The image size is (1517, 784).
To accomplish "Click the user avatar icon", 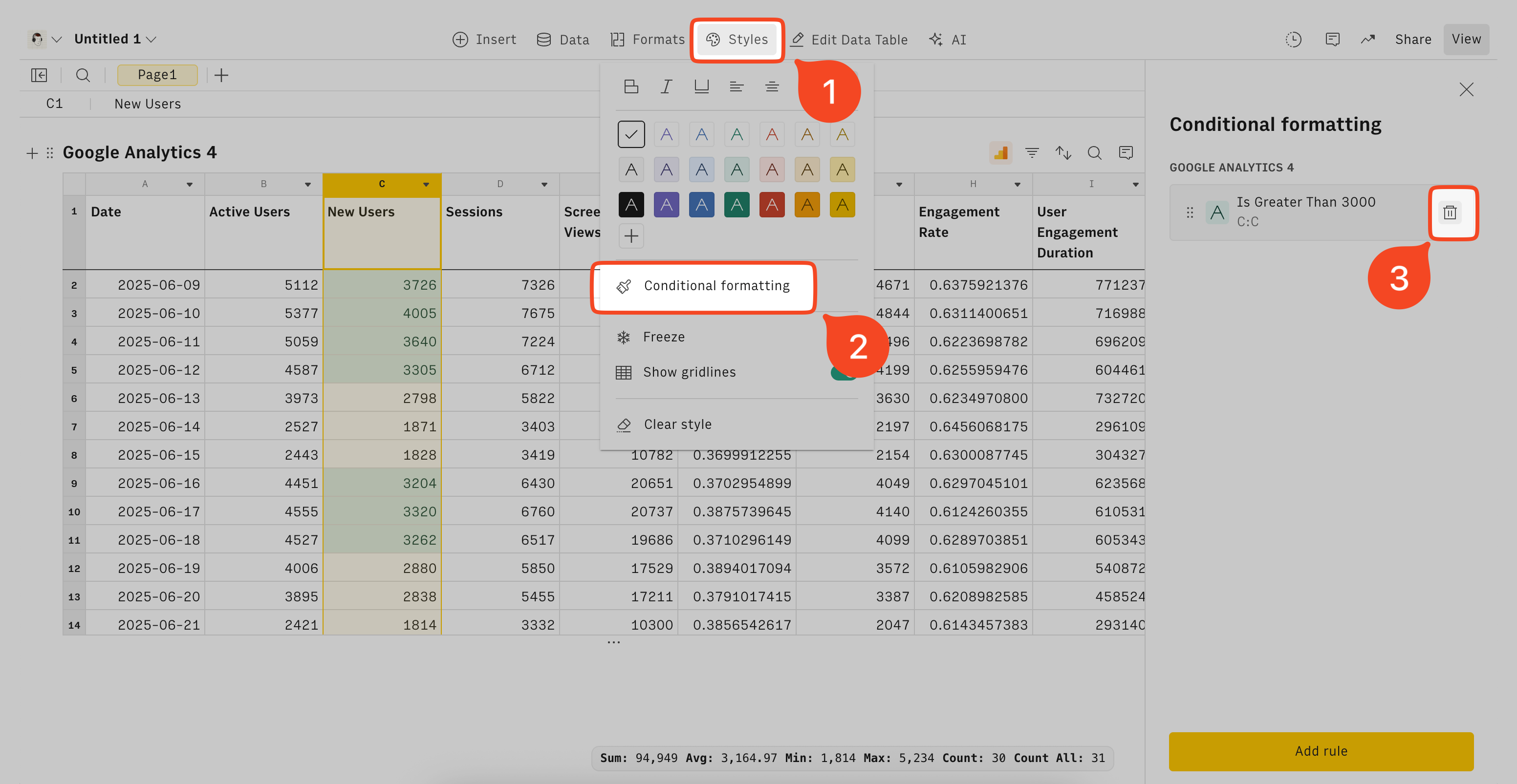I will click(x=37, y=40).
